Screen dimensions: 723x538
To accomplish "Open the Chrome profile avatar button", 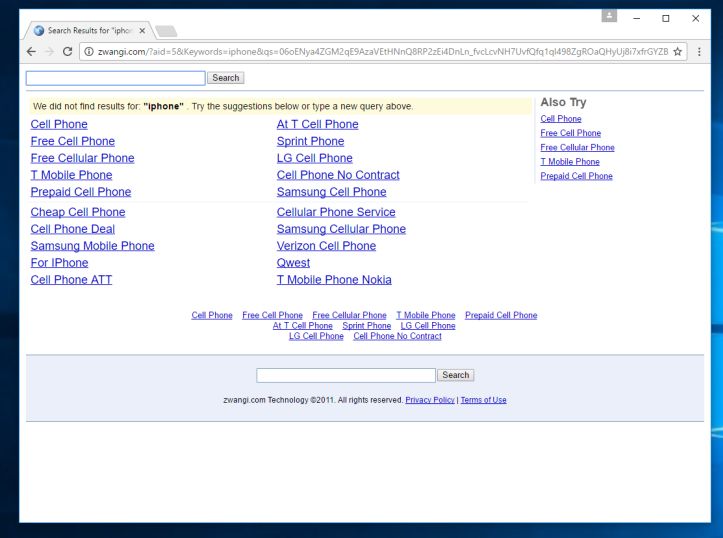I will click(x=609, y=16).
